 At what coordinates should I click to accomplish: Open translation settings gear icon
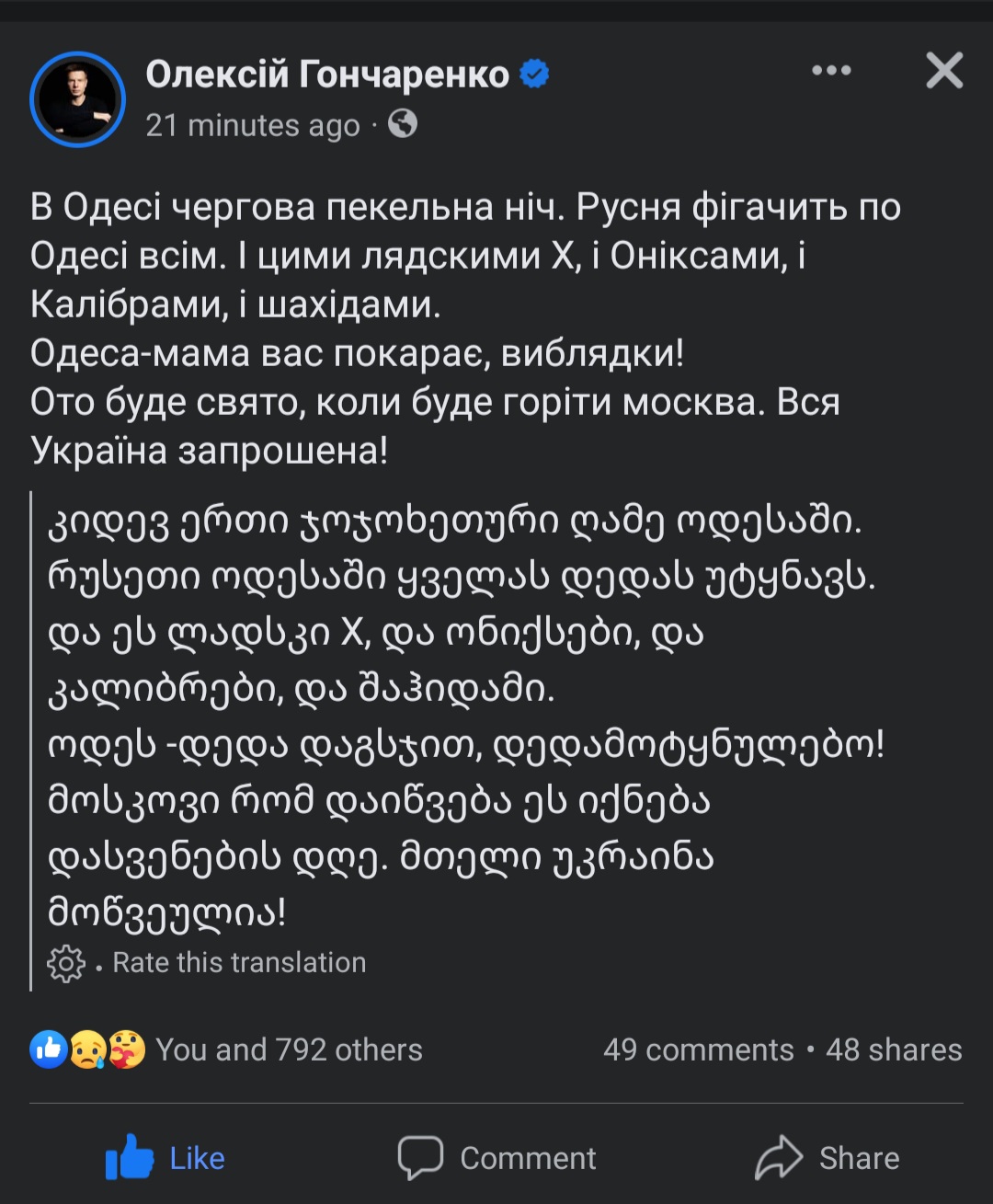(65, 963)
